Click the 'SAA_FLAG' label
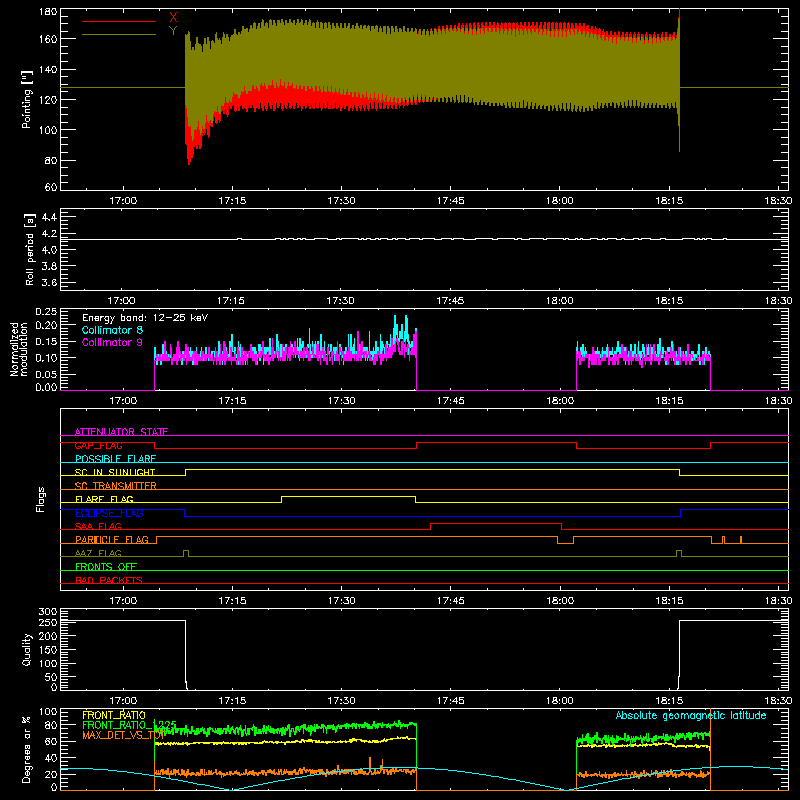Screen dimensions: 800x800 coord(98,526)
